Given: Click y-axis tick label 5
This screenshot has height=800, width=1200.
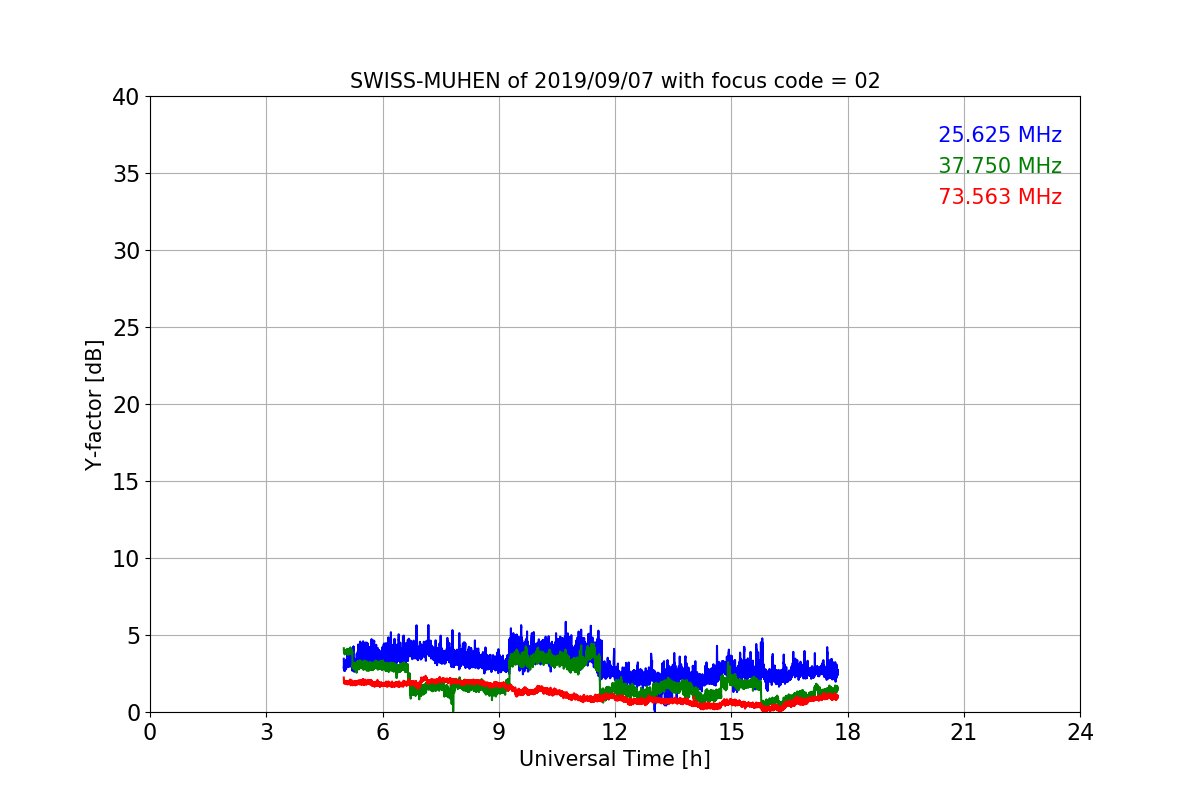Looking at the screenshot, I should tap(133, 636).
